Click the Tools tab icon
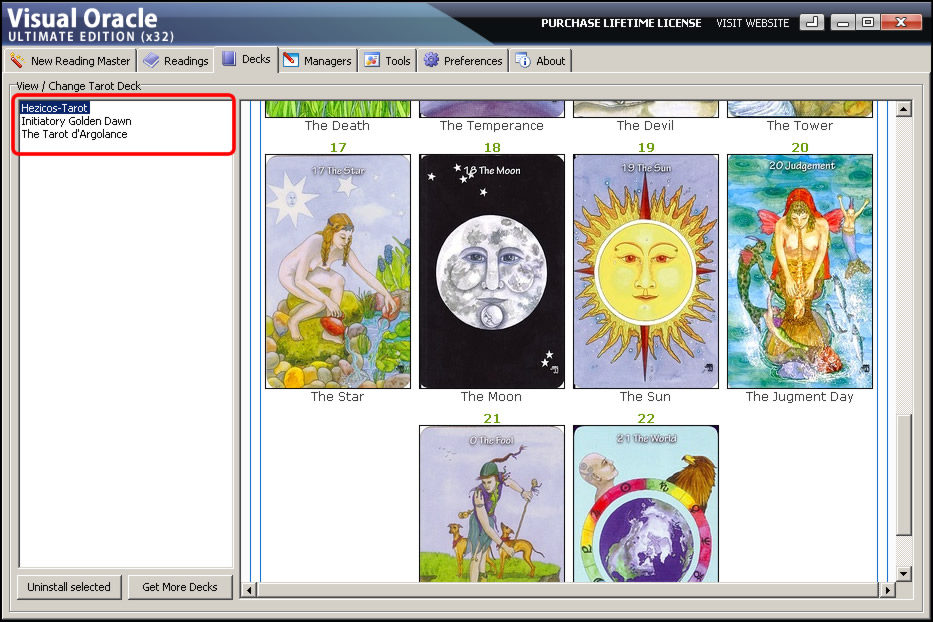This screenshot has height=622, width=933. coord(372,60)
